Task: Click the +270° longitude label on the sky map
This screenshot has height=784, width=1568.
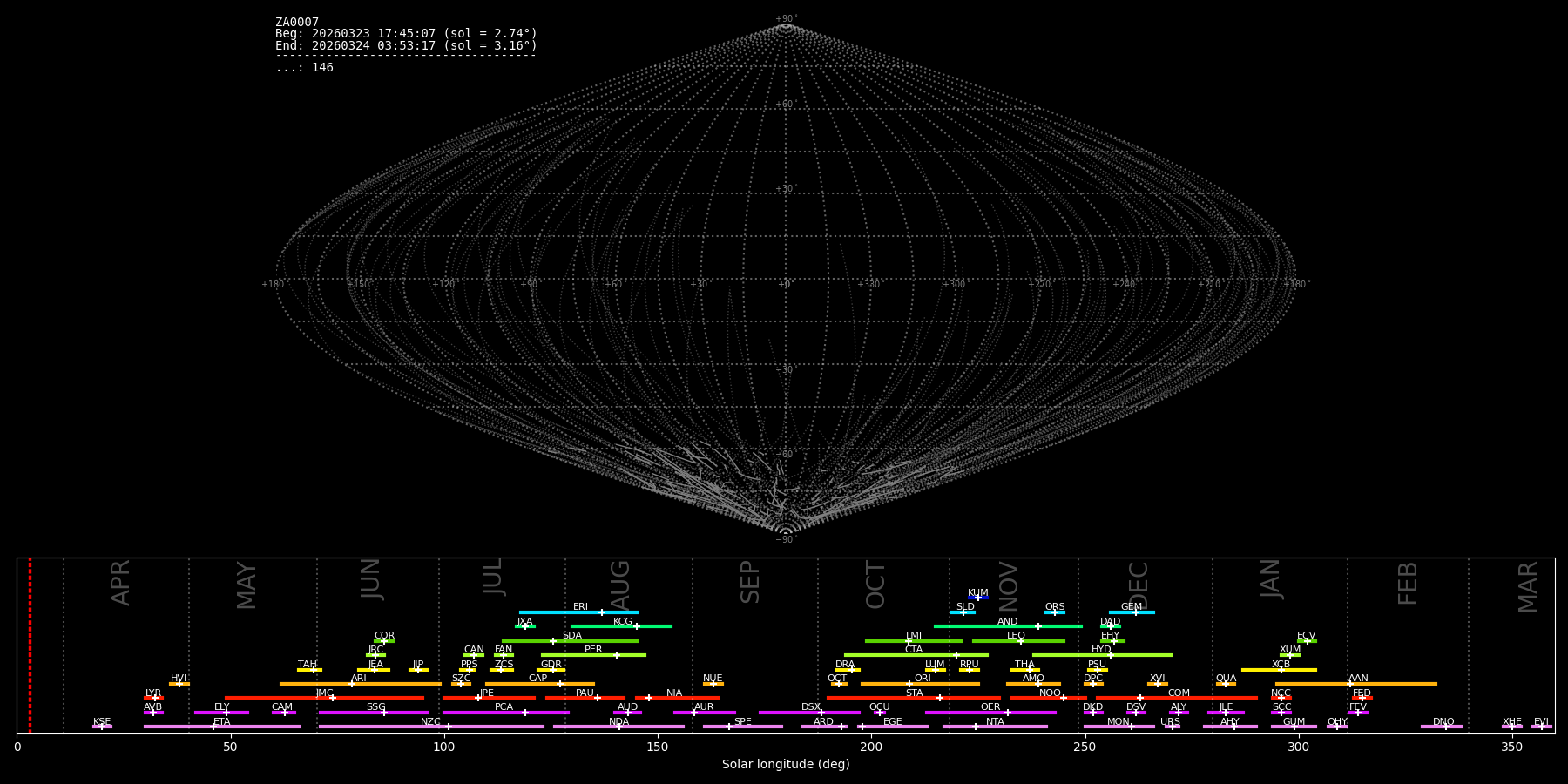Action: coord(1040,284)
